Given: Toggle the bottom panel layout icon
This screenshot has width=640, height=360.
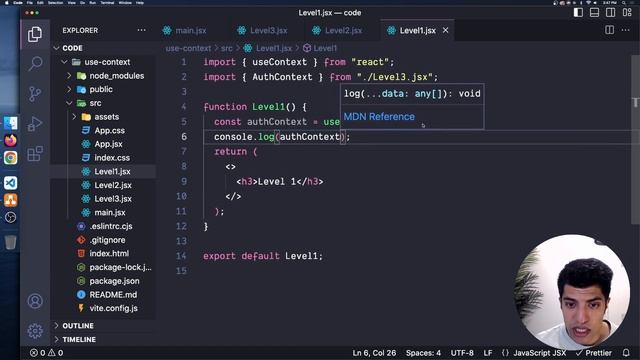Looking at the screenshot, I should (594, 13).
